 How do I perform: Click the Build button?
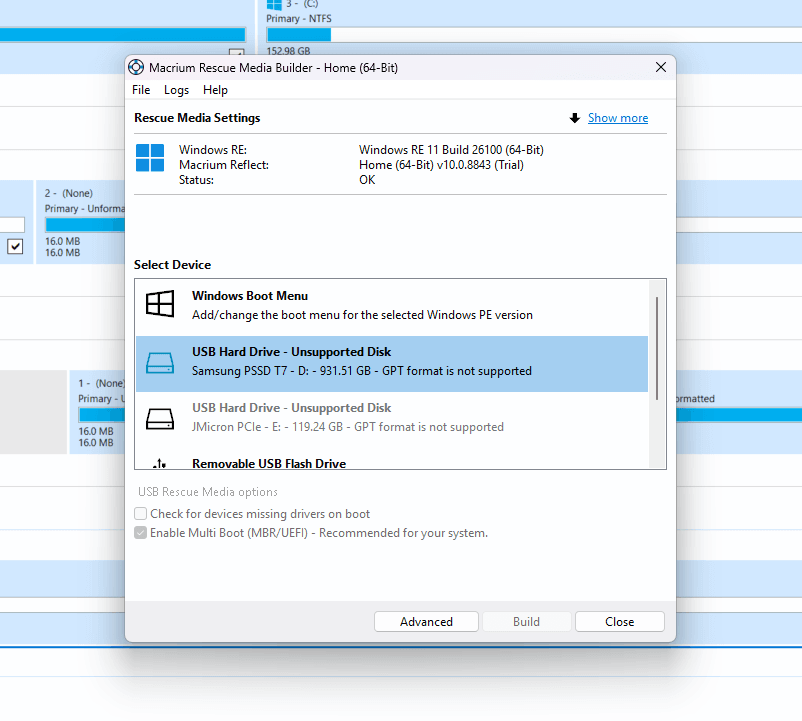(x=526, y=622)
